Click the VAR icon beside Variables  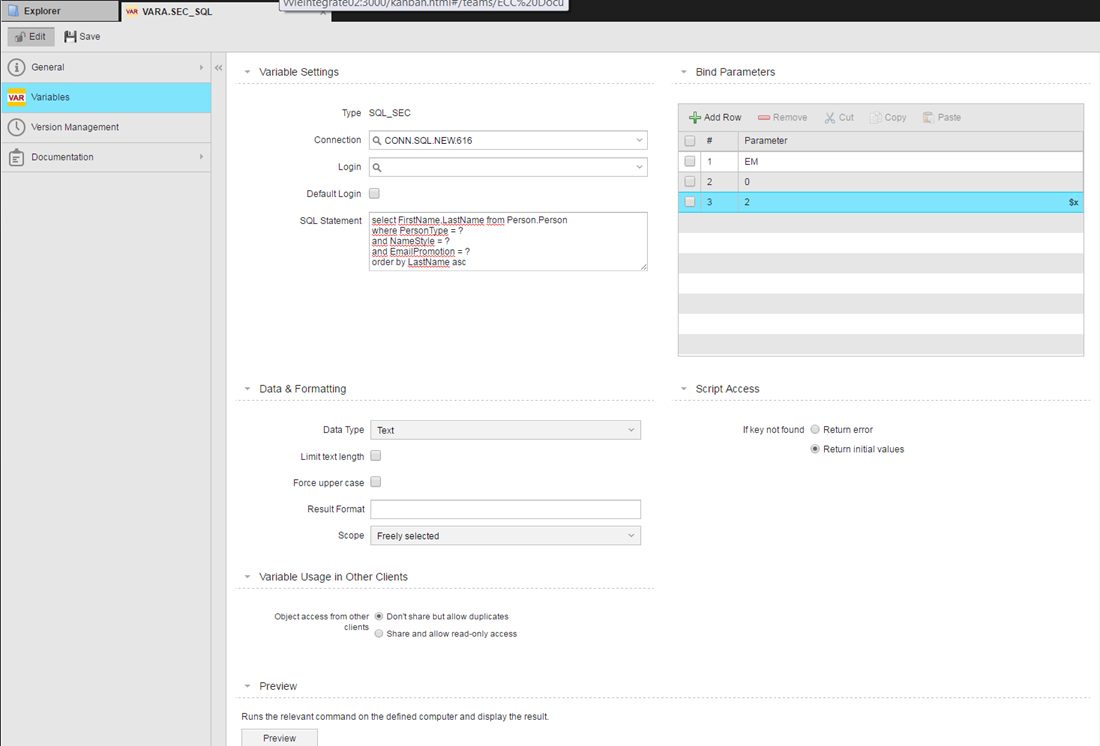point(16,98)
